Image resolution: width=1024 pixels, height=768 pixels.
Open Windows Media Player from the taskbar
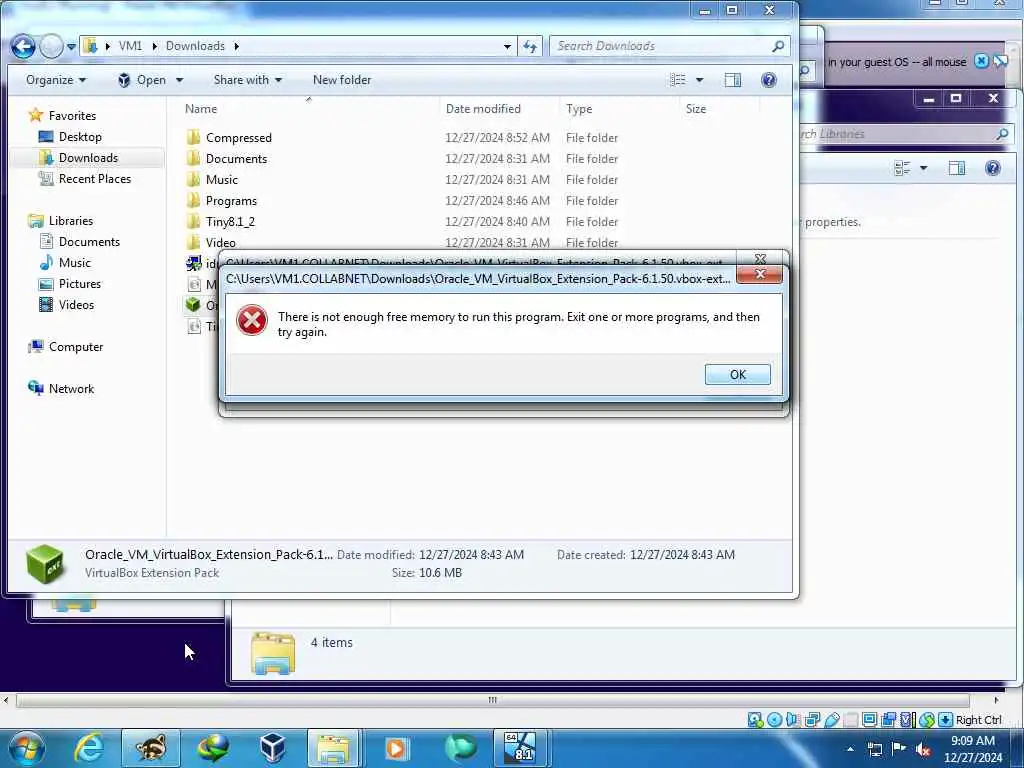[x=396, y=748]
